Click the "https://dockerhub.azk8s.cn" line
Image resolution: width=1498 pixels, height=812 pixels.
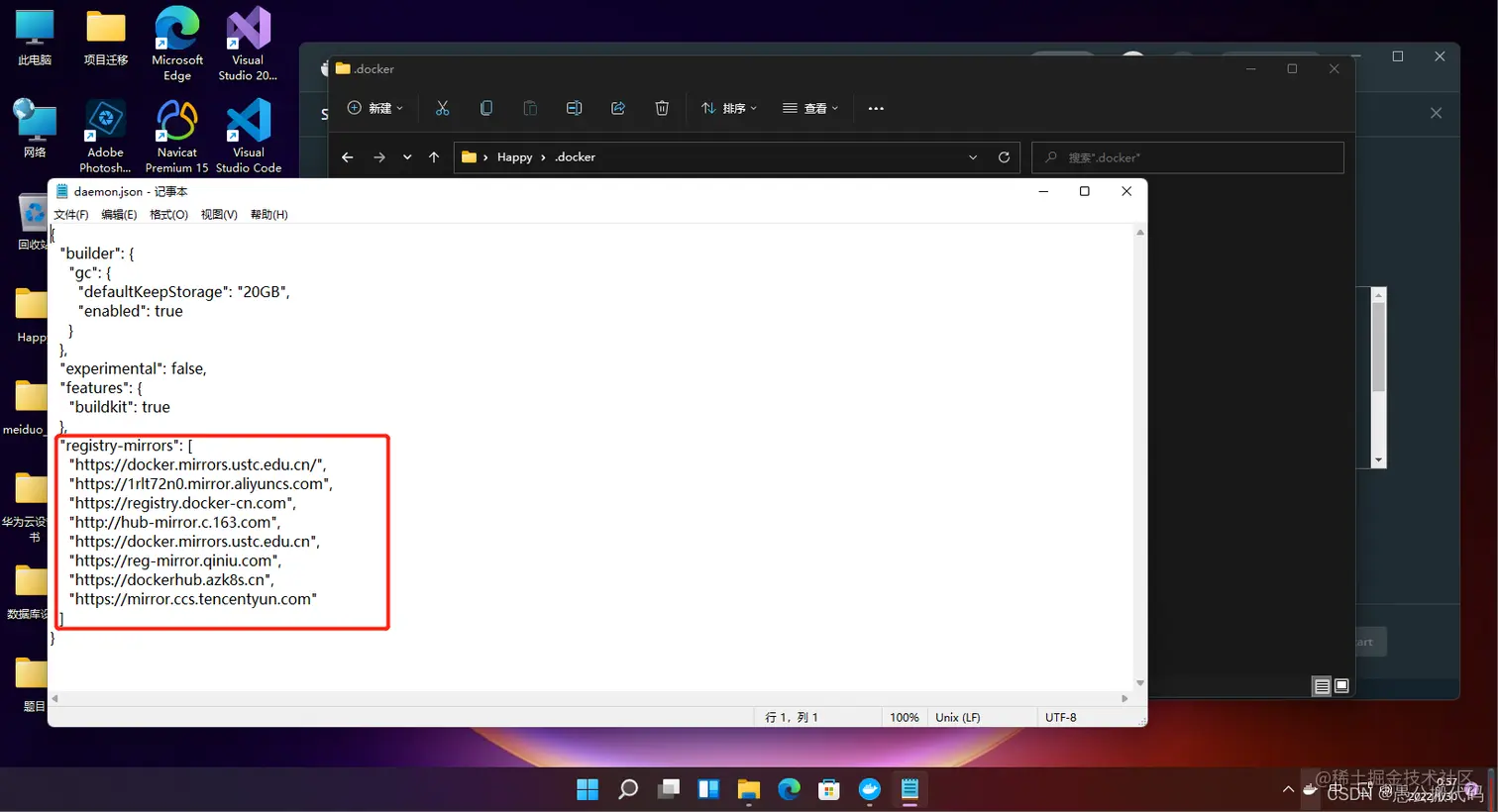point(171,579)
